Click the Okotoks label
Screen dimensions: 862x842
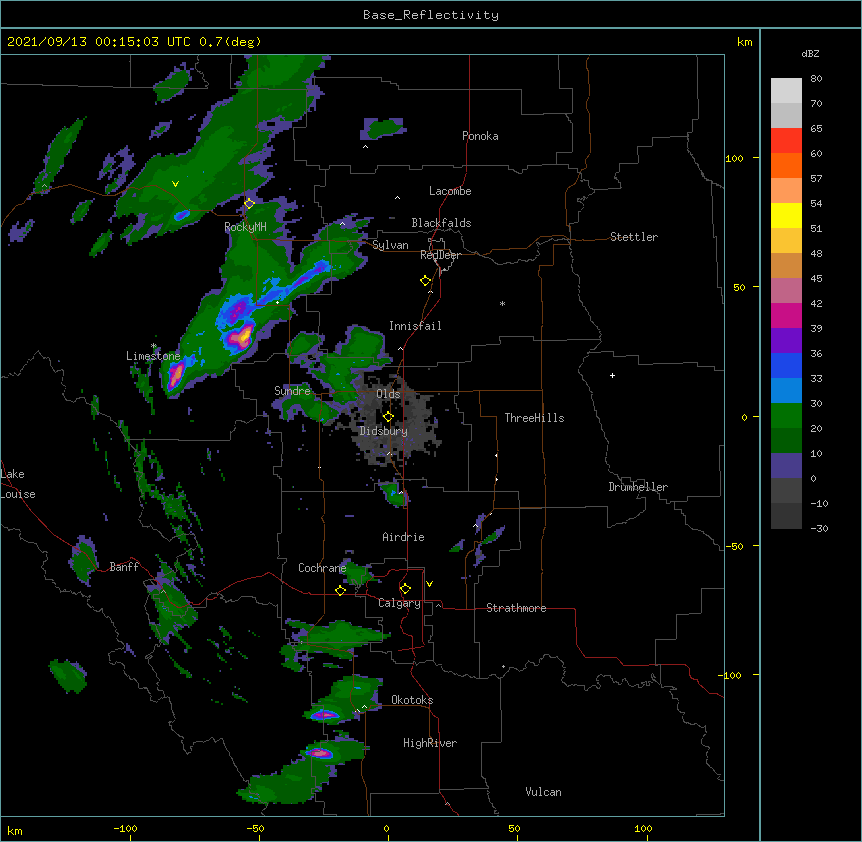point(412,700)
